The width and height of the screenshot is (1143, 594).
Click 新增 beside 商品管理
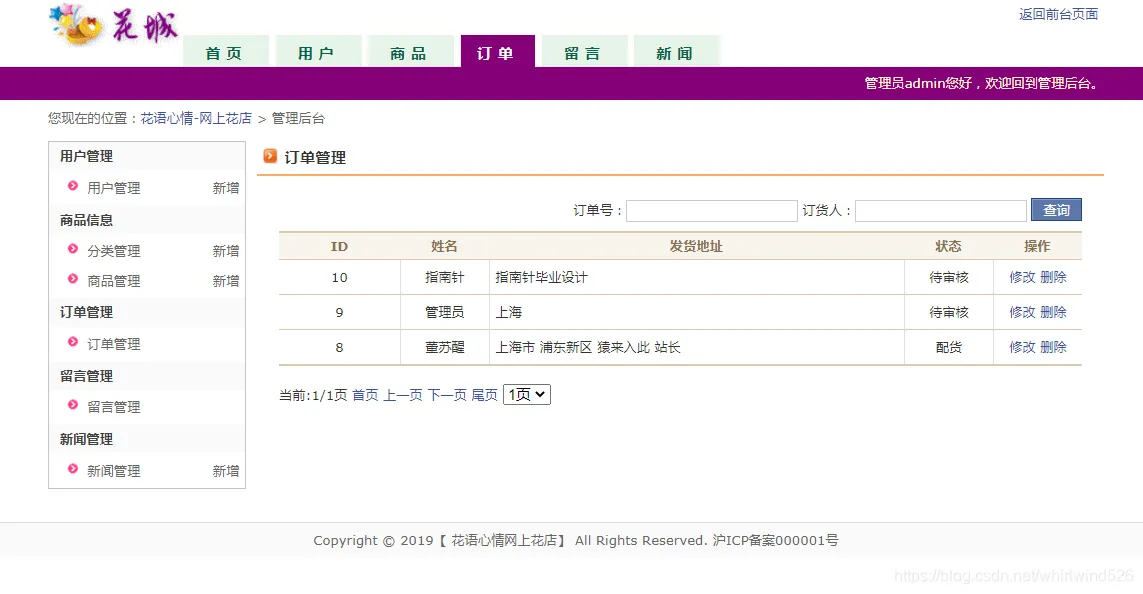[226, 281]
